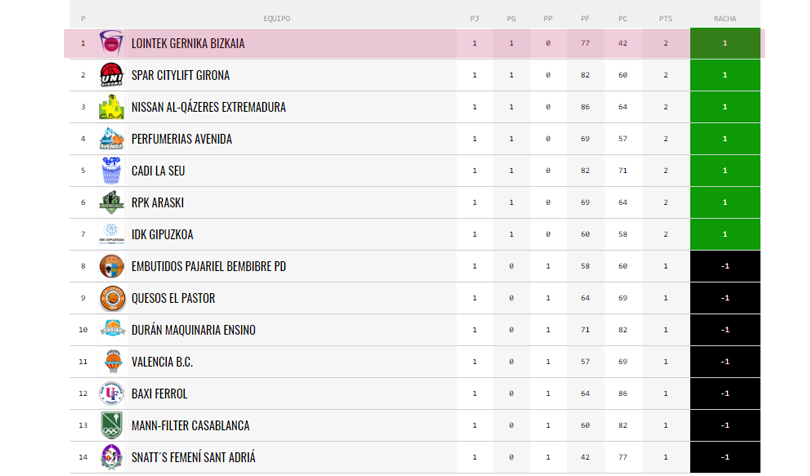
Task: Click the Mann-Filter Casablanca green logo
Action: (x=112, y=425)
